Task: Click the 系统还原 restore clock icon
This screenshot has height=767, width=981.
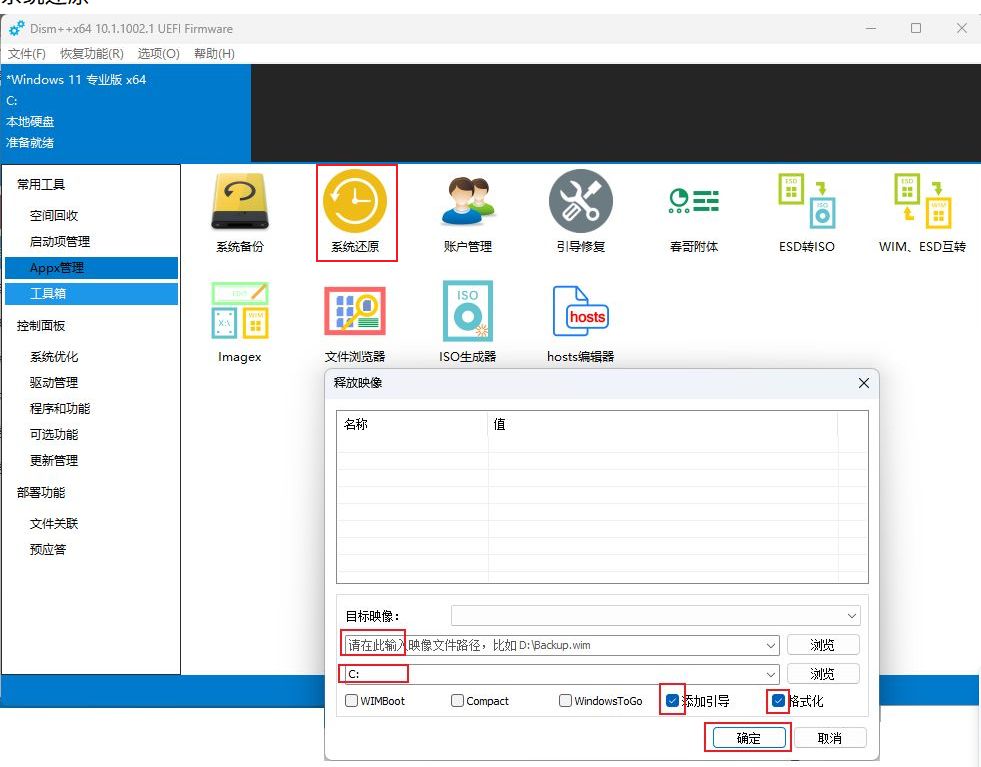Action: (355, 203)
